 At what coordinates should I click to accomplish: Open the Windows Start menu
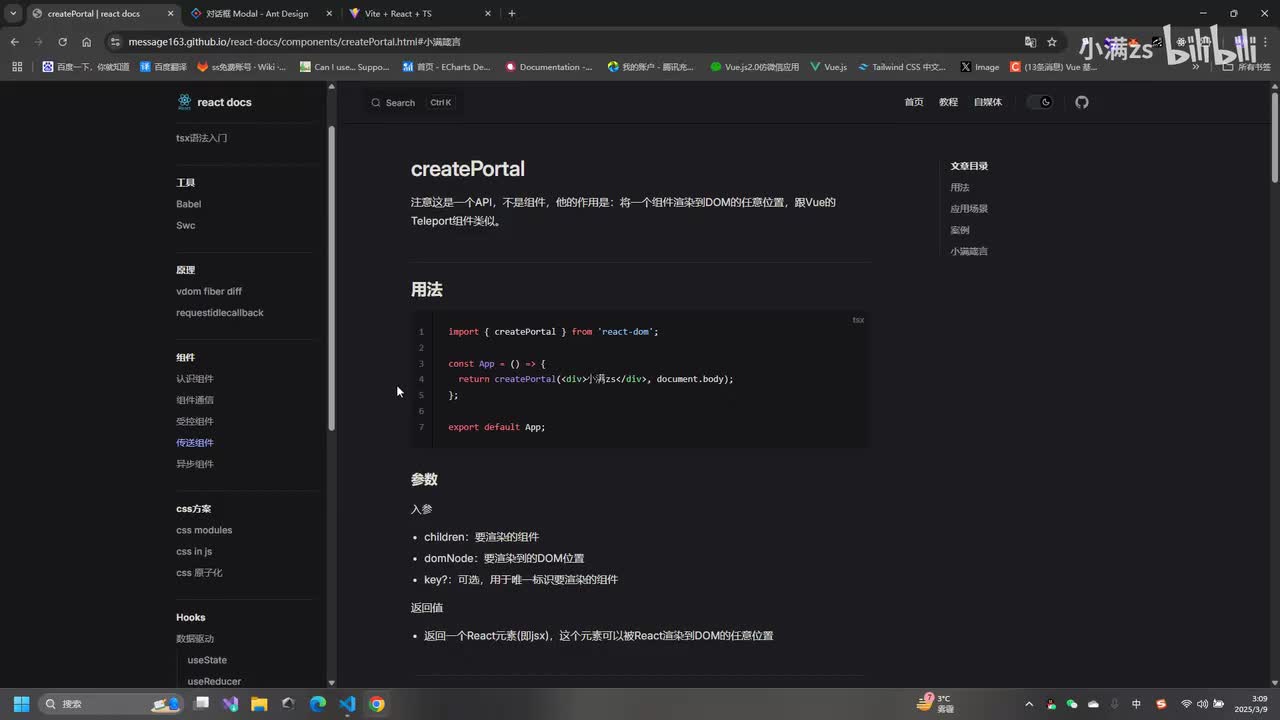click(x=21, y=704)
